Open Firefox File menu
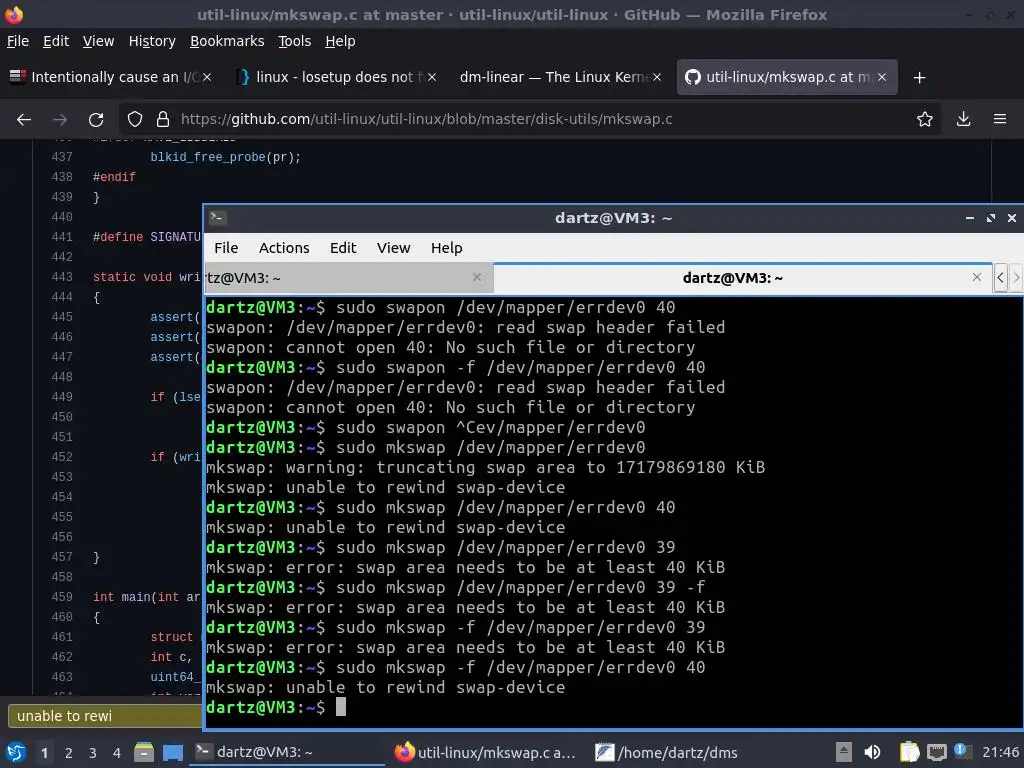Viewport: 1024px width, 768px height. [18, 41]
